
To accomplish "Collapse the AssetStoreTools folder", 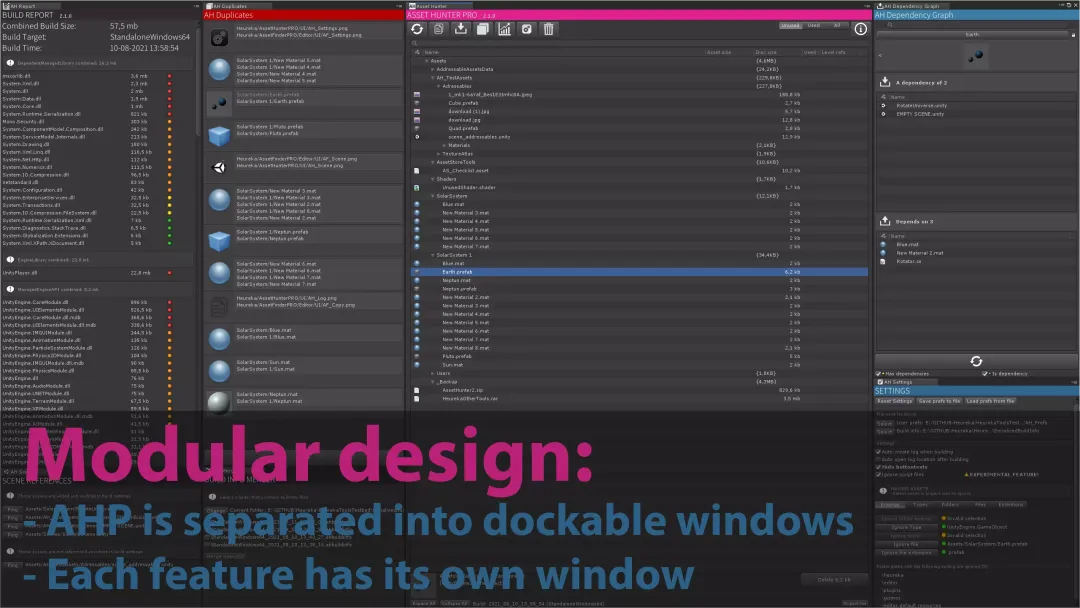I will coord(433,162).
